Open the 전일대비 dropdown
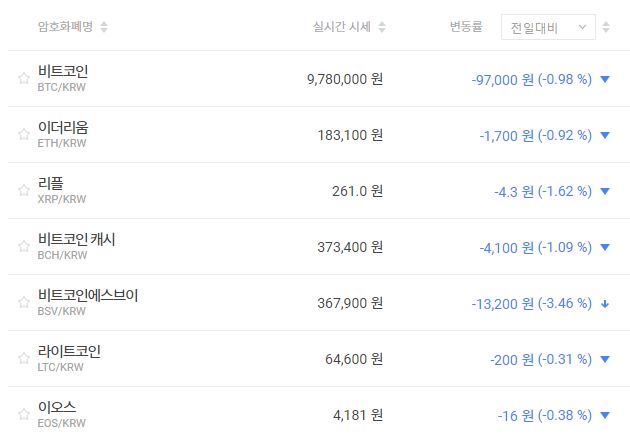Viewport: 630px width, 438px height. tap(547, 27)
